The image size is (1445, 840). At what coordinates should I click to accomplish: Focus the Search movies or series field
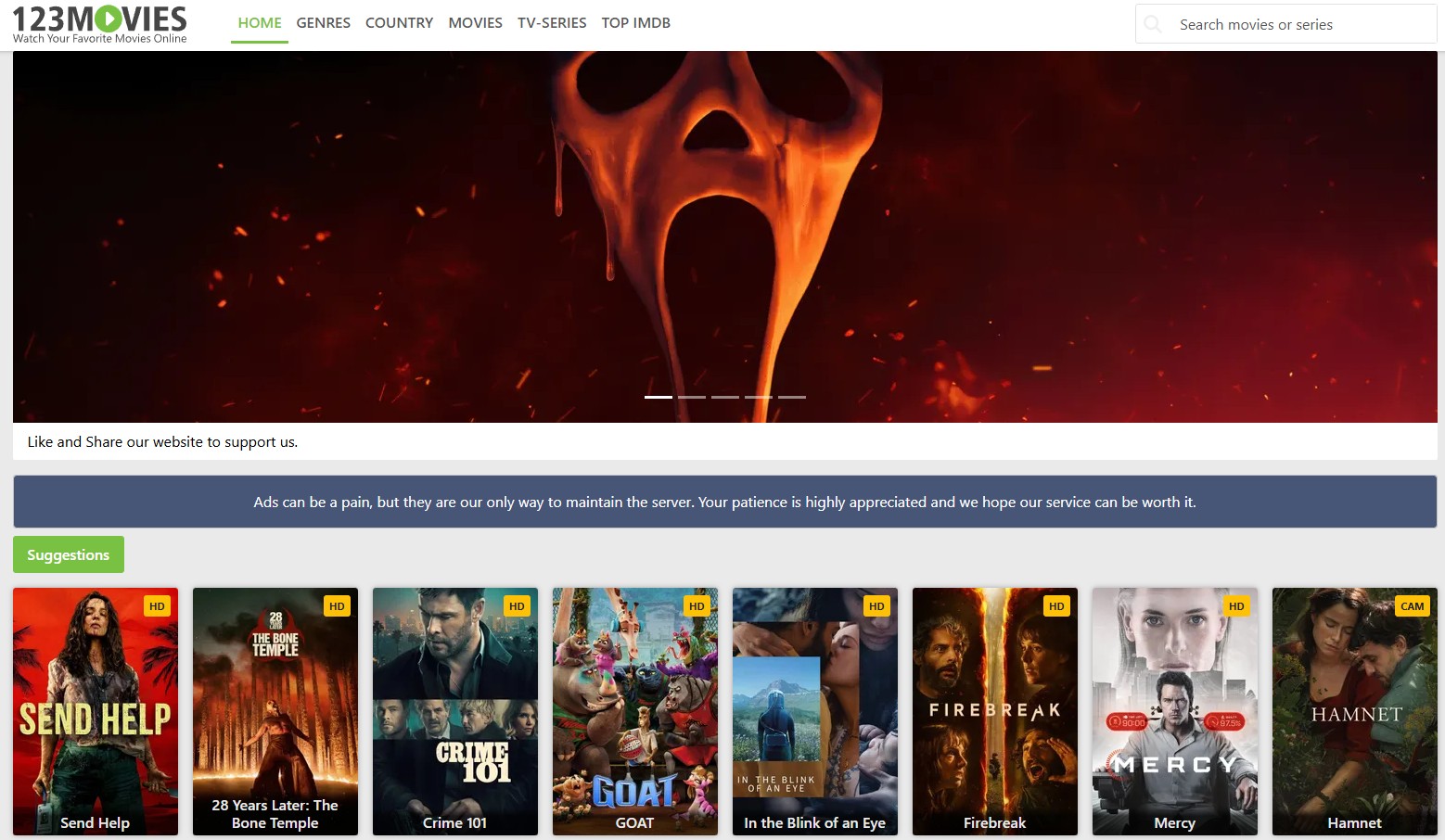1285,24
